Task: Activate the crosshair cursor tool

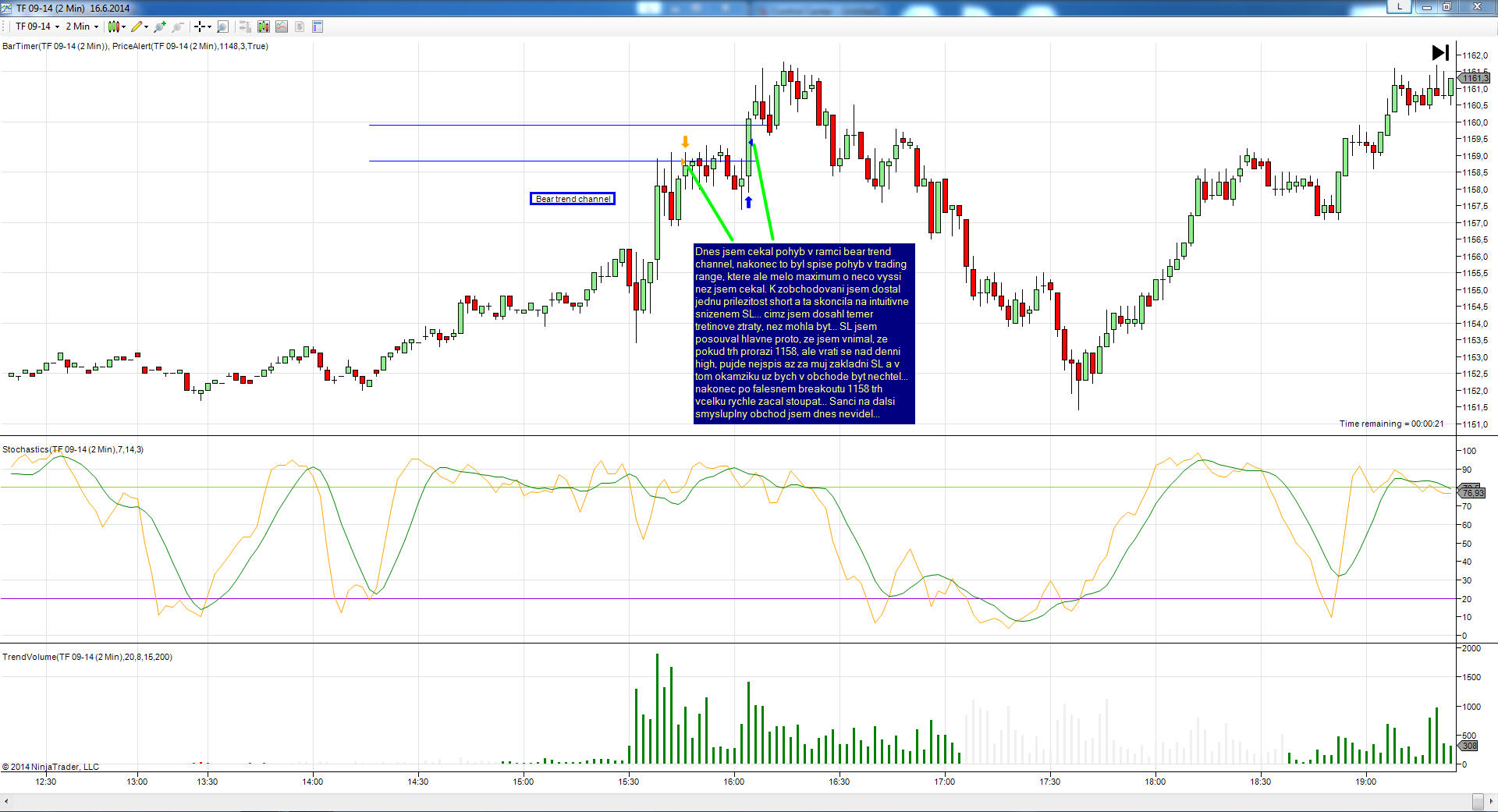Action: pyautogui.click(x=200, y=27)
